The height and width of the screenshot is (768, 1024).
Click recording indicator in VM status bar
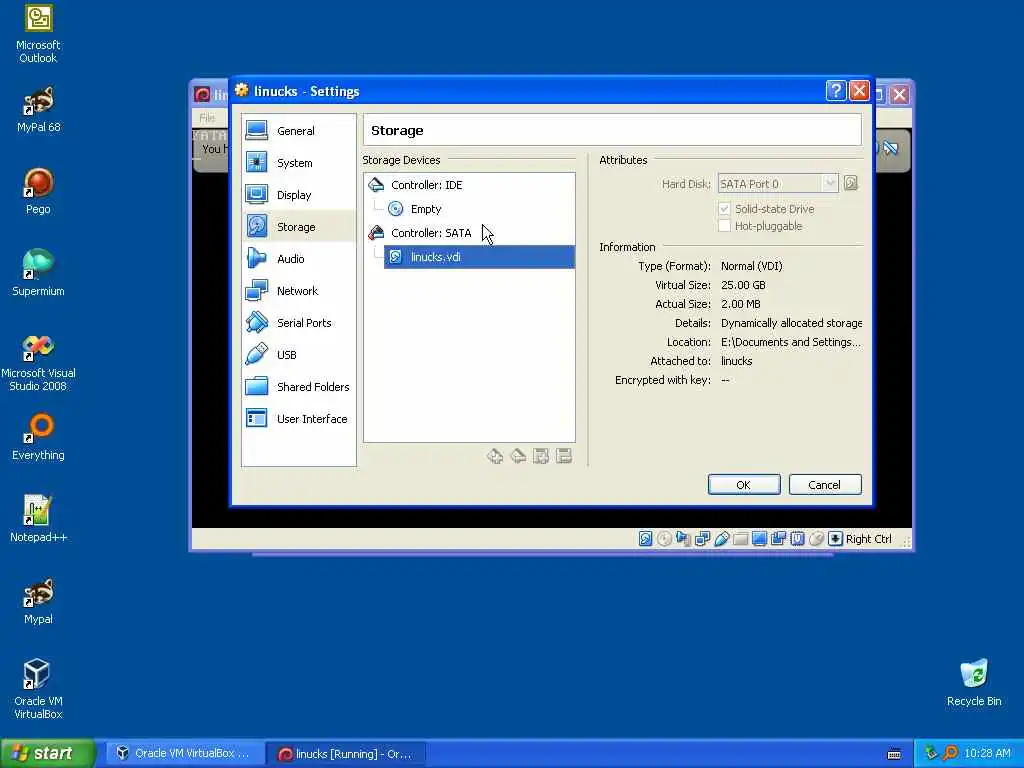(778, 539)
